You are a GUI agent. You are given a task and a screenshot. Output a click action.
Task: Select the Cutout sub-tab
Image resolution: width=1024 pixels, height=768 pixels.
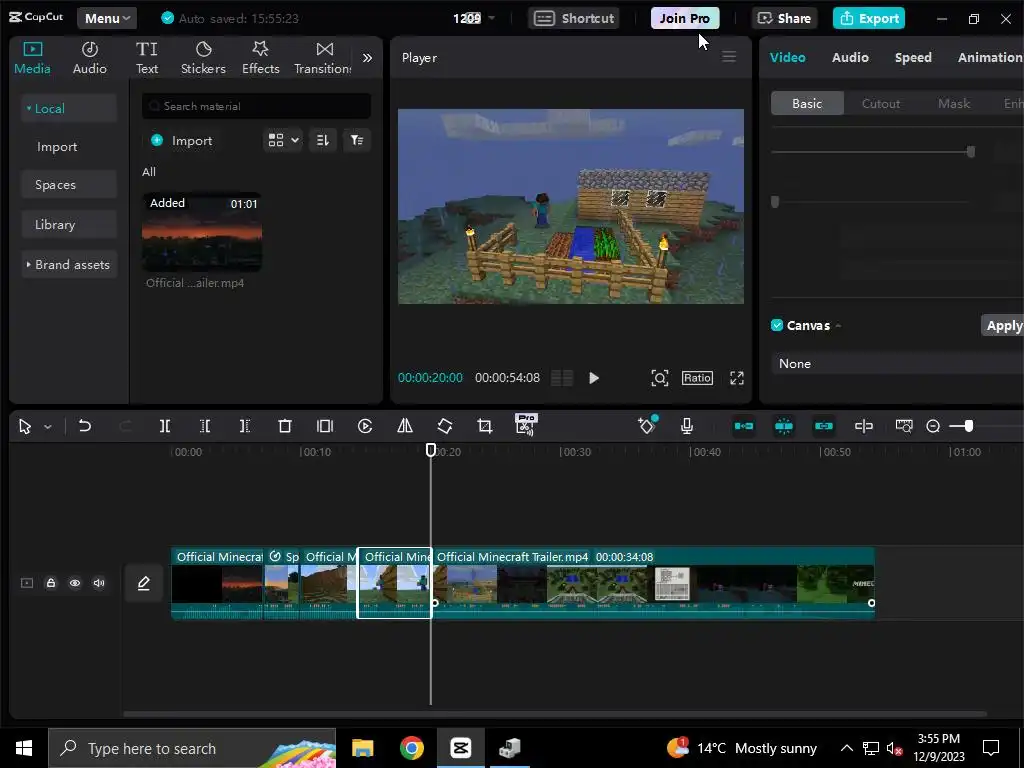coord(881,103)
